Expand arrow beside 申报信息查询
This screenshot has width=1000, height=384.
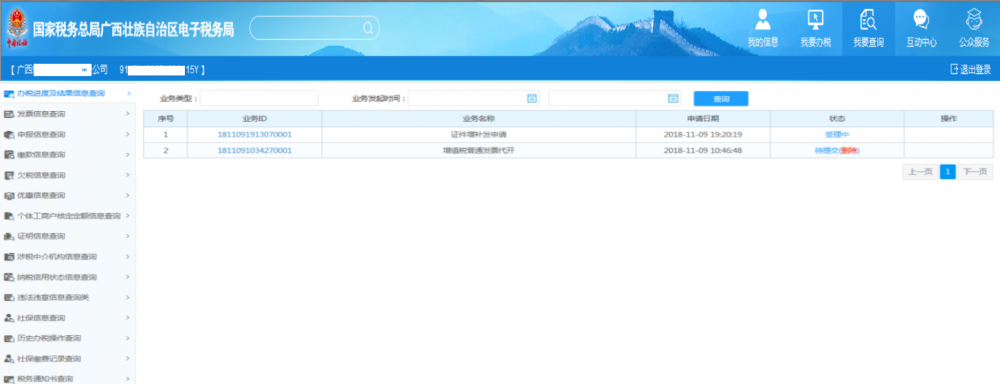point(128,135)
